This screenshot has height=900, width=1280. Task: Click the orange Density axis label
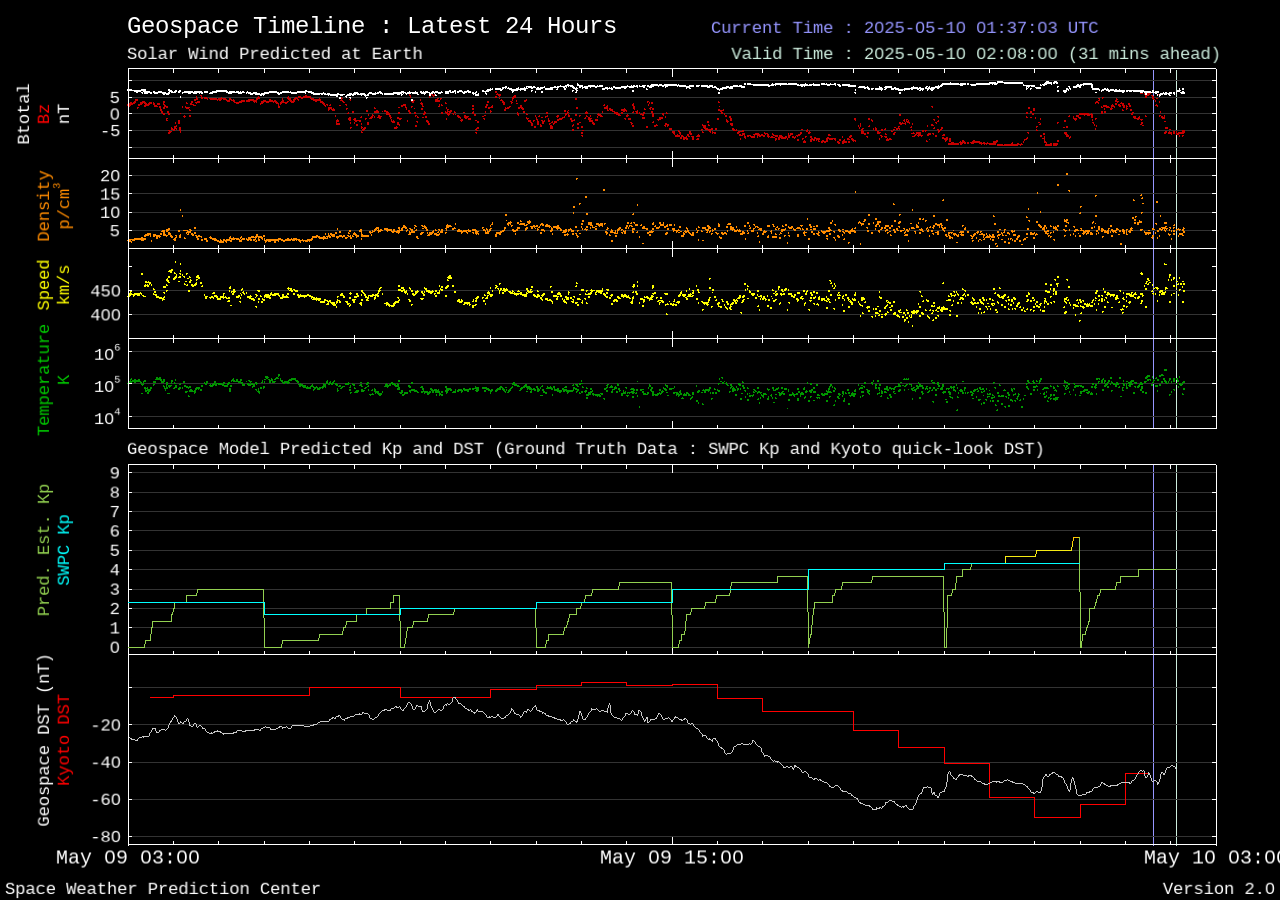(x=44, y=205)
